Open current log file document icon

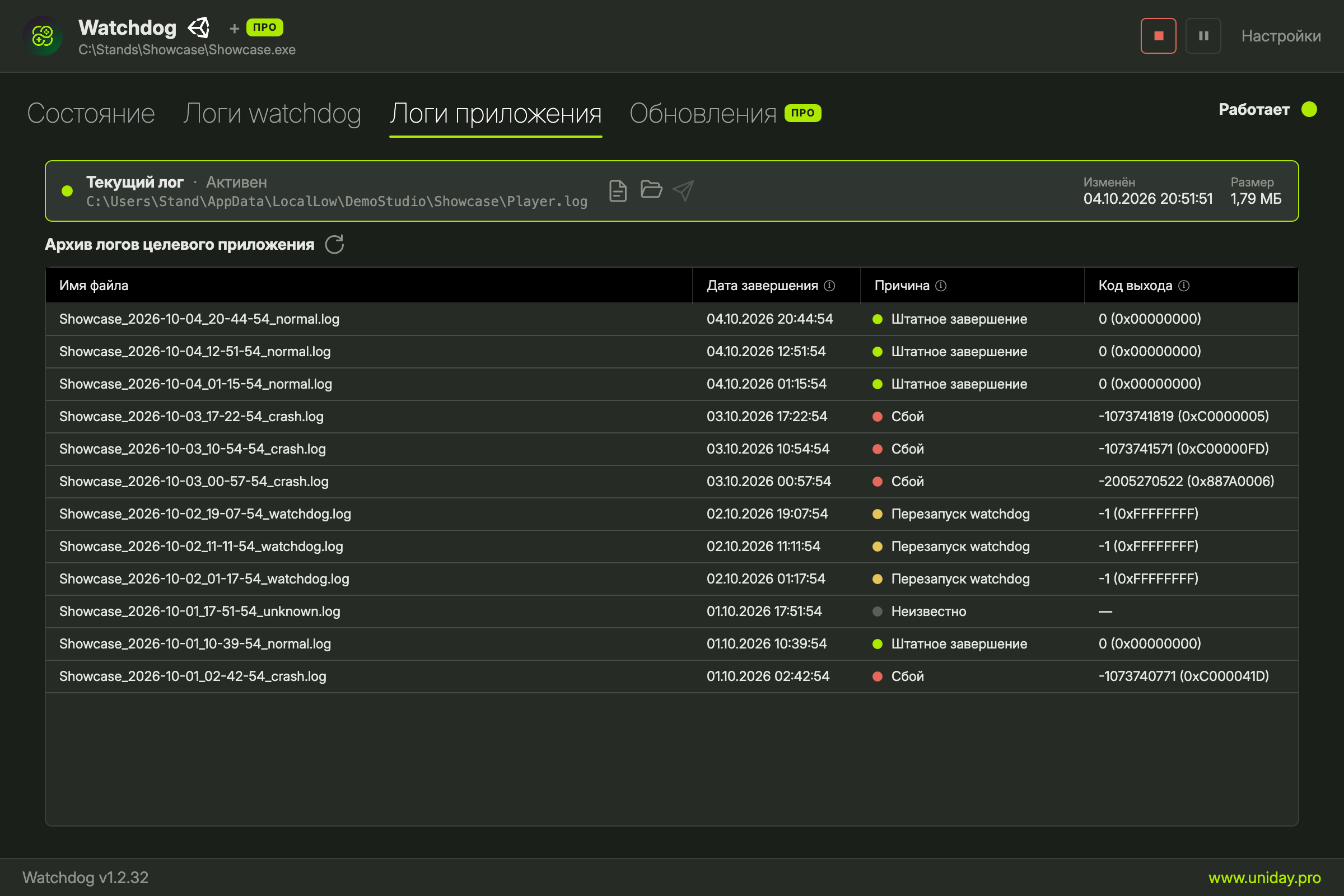pos(618,190)
